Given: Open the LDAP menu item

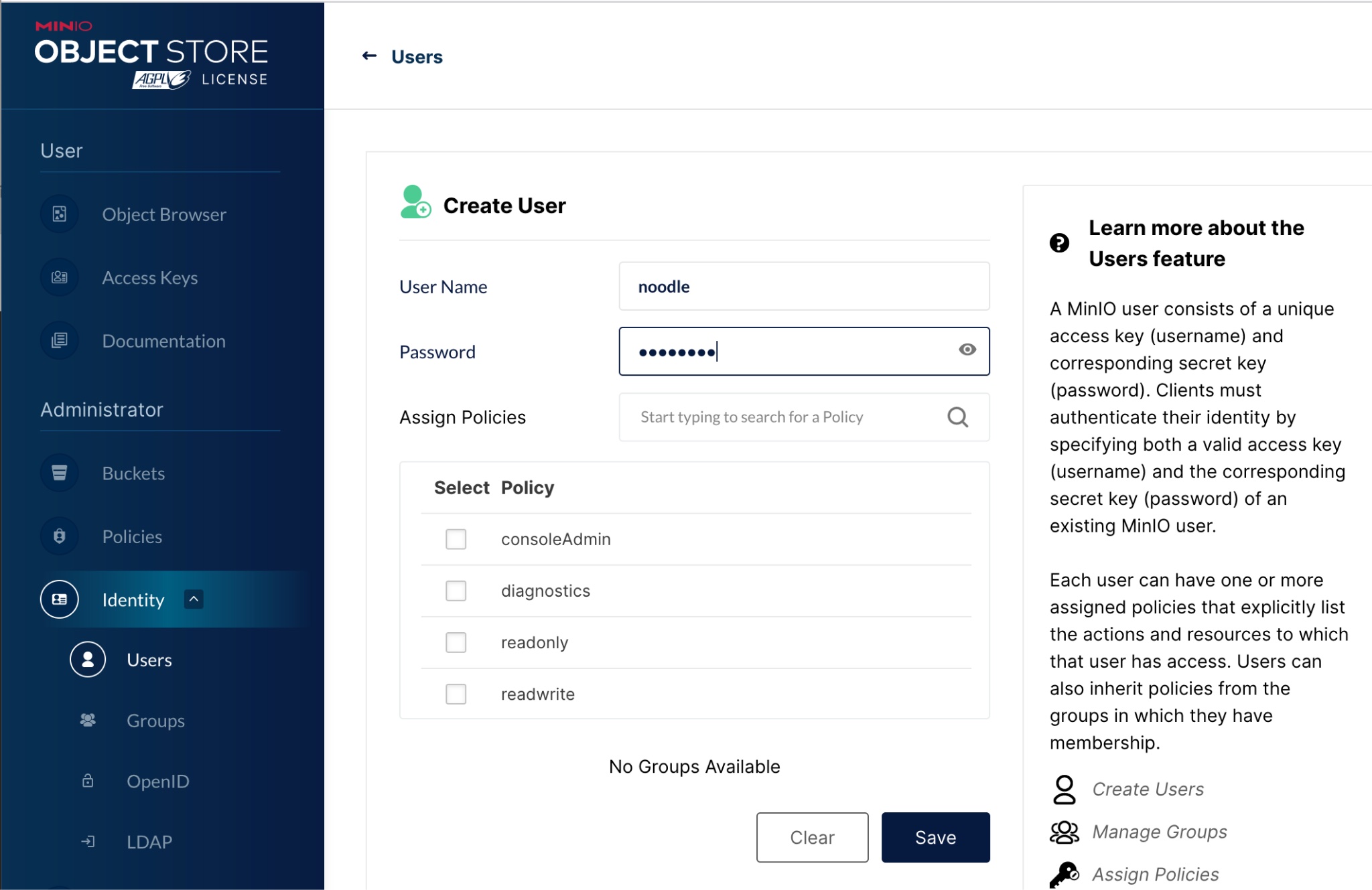Looking at the screenshot, I should 149,842.
